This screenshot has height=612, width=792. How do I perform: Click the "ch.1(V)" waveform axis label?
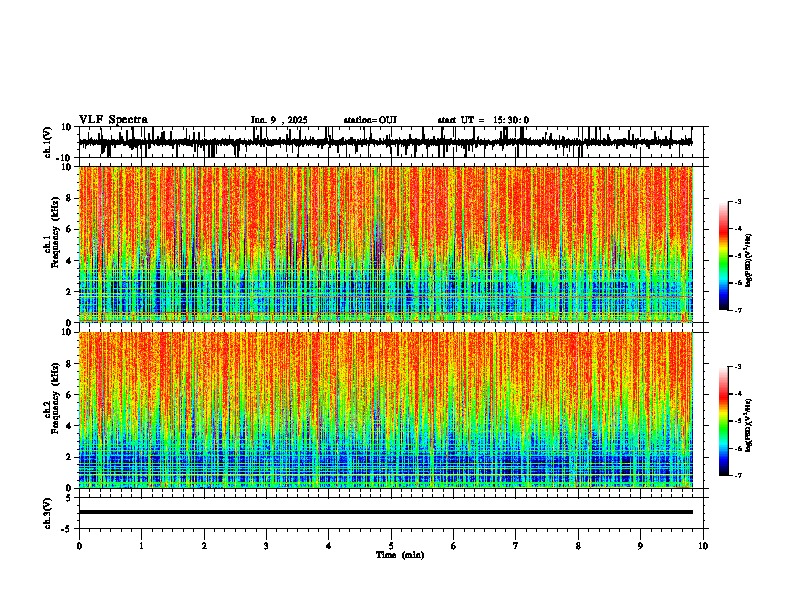click(48, 142)
